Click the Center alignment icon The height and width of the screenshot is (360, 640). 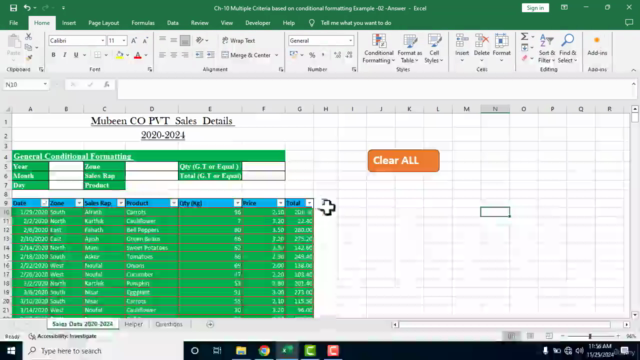tap(173, 55)
